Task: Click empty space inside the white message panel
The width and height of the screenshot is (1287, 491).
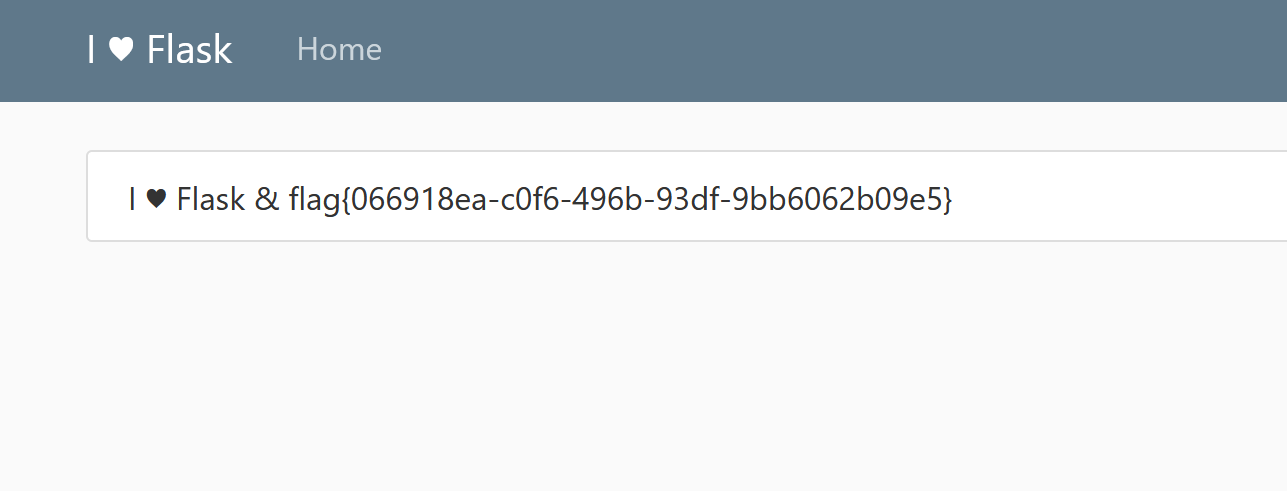Action: pyautogui.click(x=1120, y=197)
